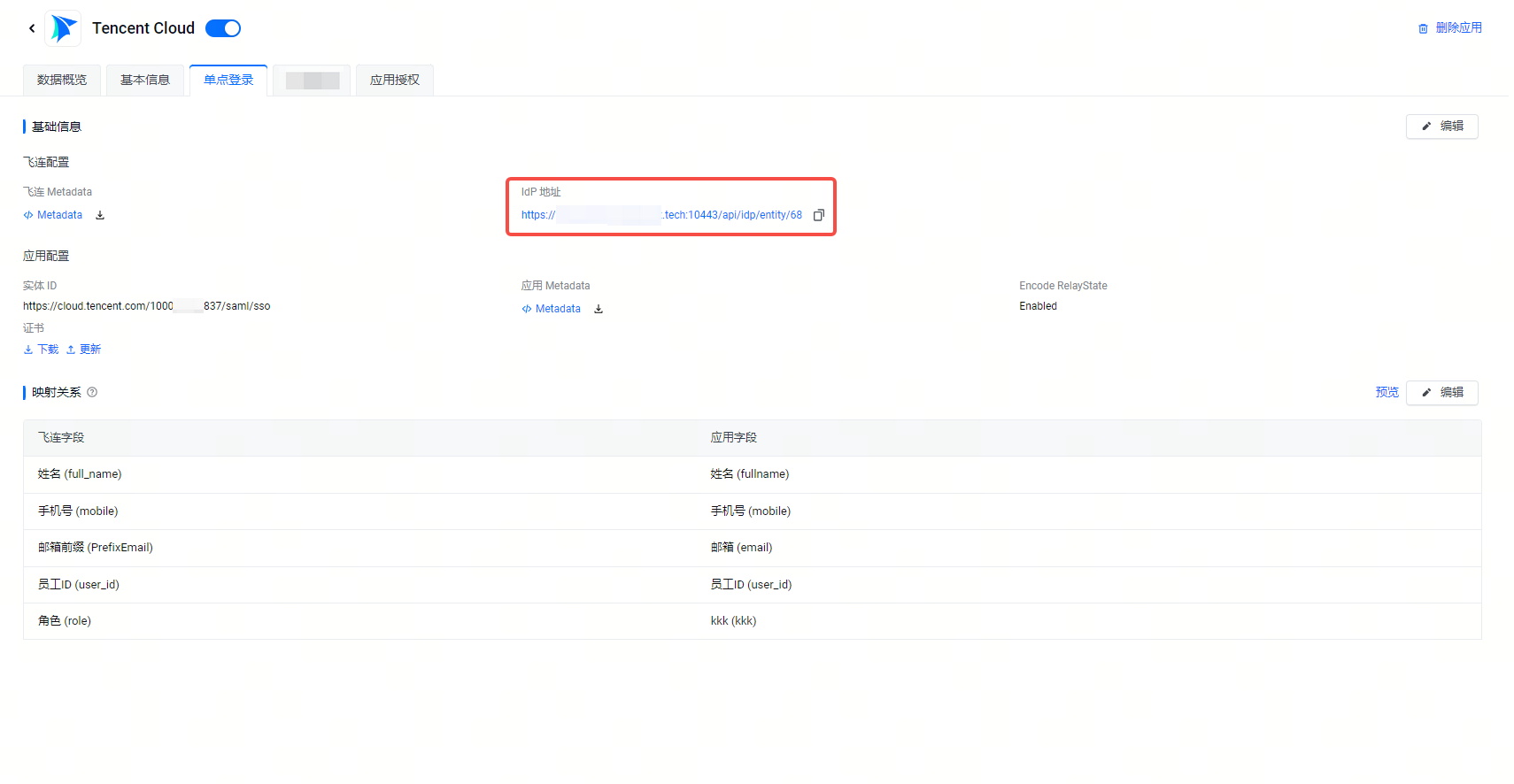Switch to the 基本信息 tab
Image resolution: width=1514 pixels, height=784 pixels.
click(x=145, y=80)
